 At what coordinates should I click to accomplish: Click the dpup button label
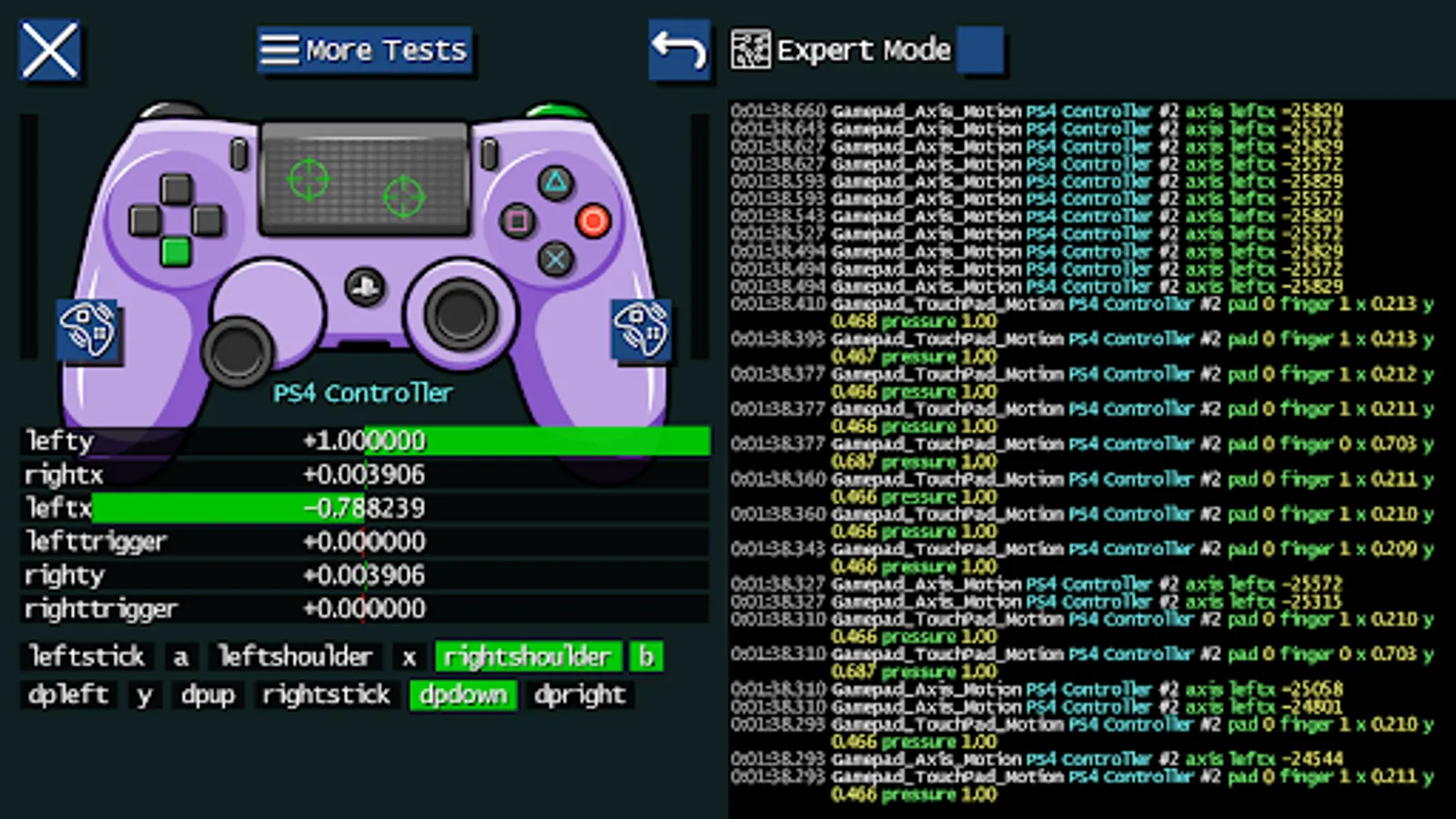click(208, 695)
